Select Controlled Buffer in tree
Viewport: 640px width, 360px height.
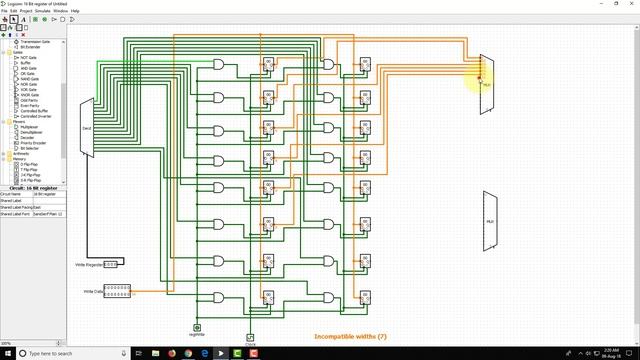tap(34, 111)
